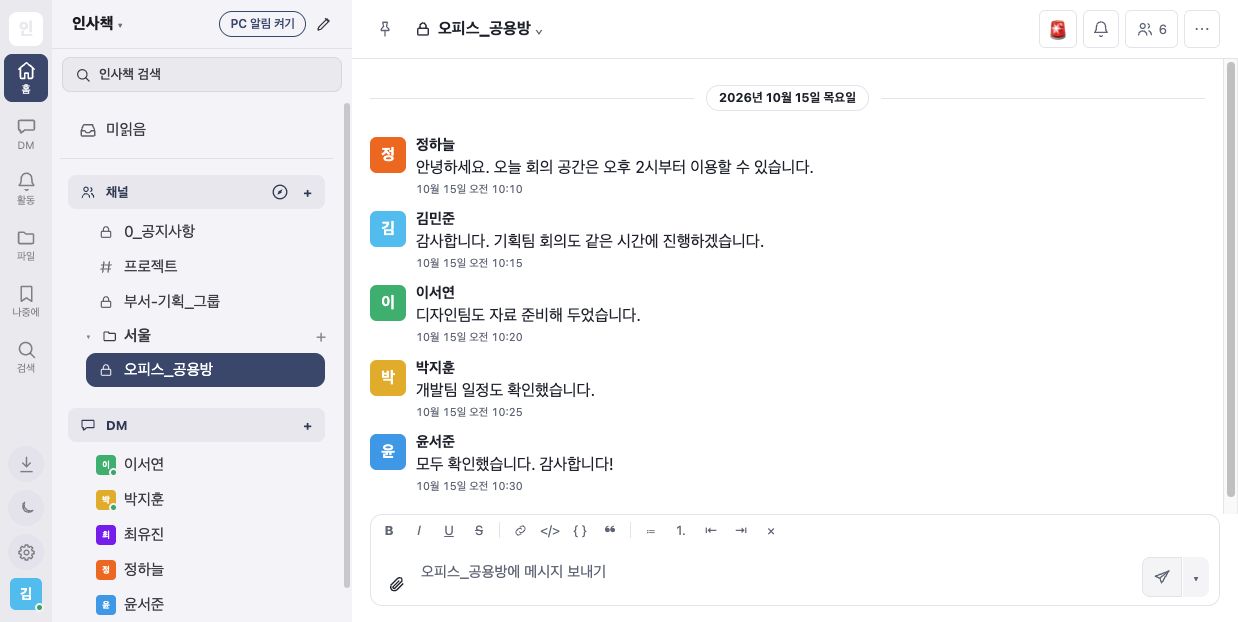
Task: Insert a block quote
Action: coord(610,531)
